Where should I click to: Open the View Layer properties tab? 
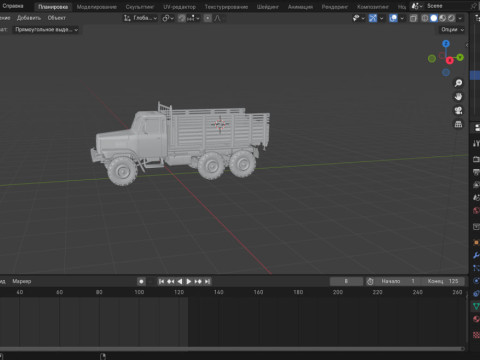tap(476, 185)
